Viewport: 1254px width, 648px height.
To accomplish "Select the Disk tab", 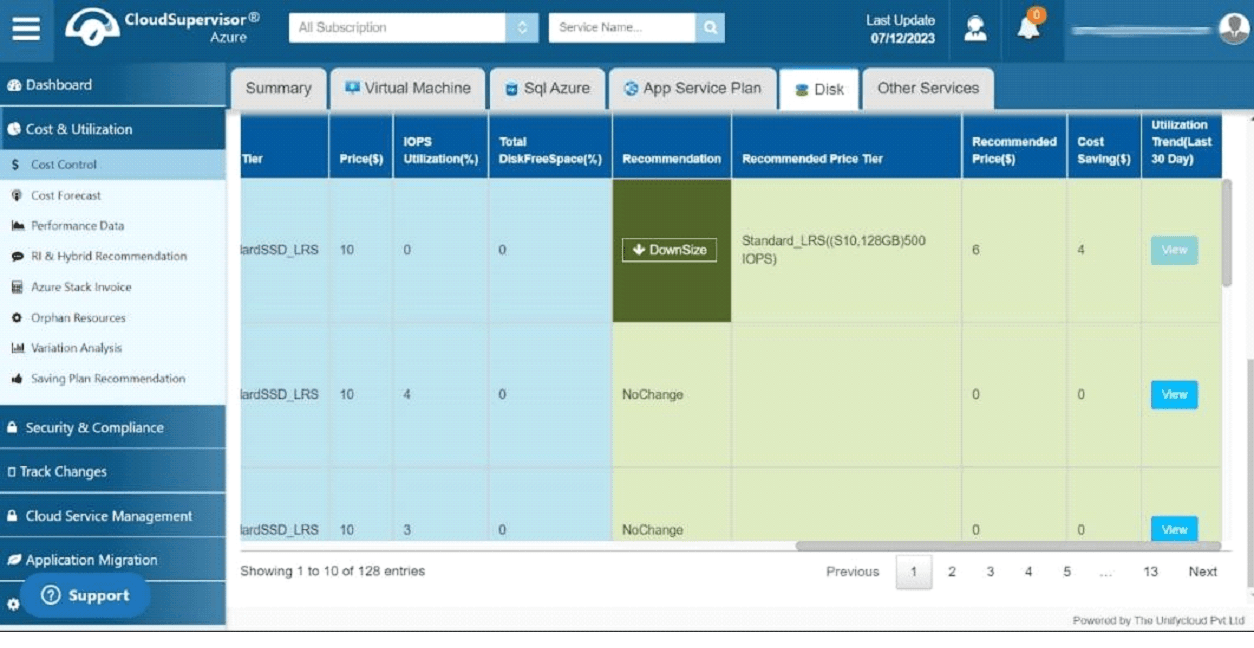I will [819, 89].
